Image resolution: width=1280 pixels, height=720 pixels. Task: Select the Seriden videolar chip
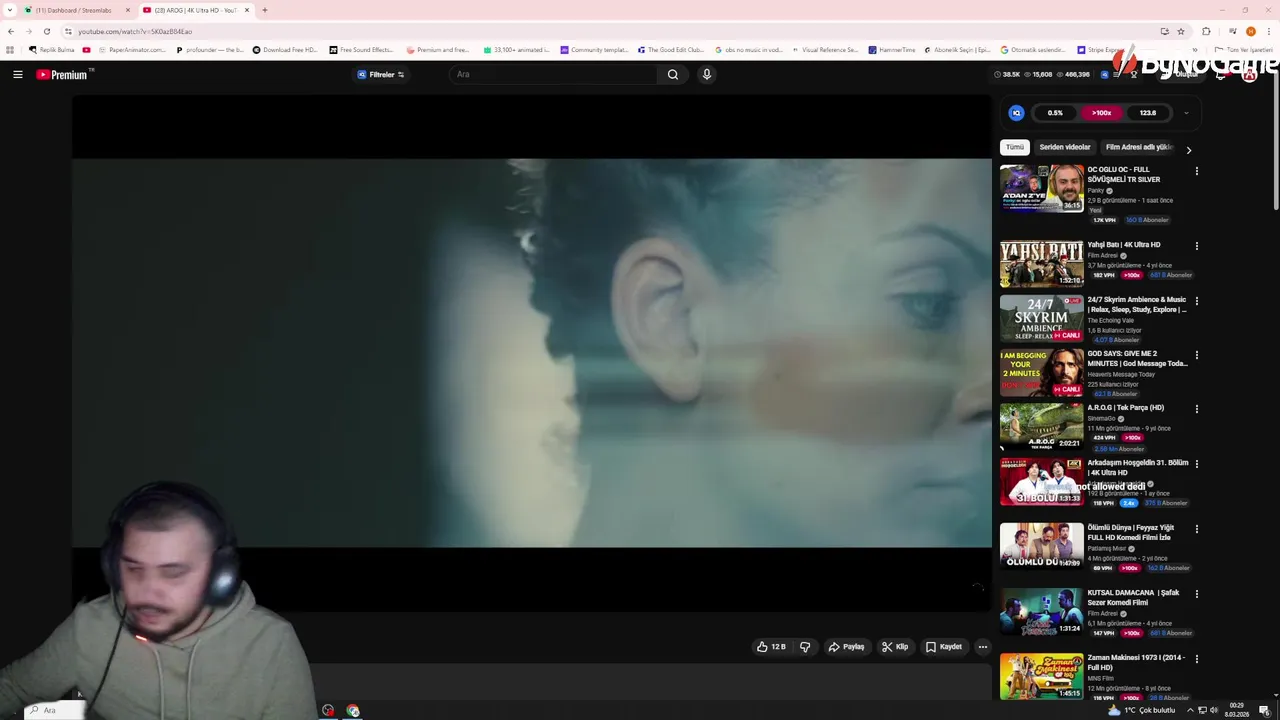point(1065,147)
